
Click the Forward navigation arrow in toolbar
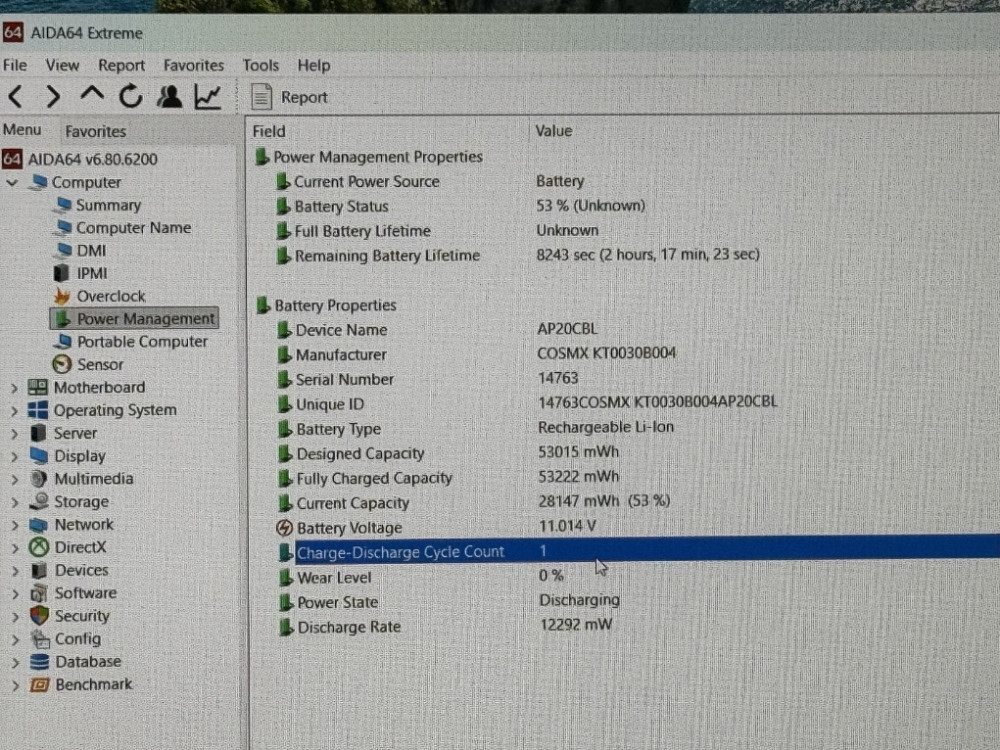(54, 97)
